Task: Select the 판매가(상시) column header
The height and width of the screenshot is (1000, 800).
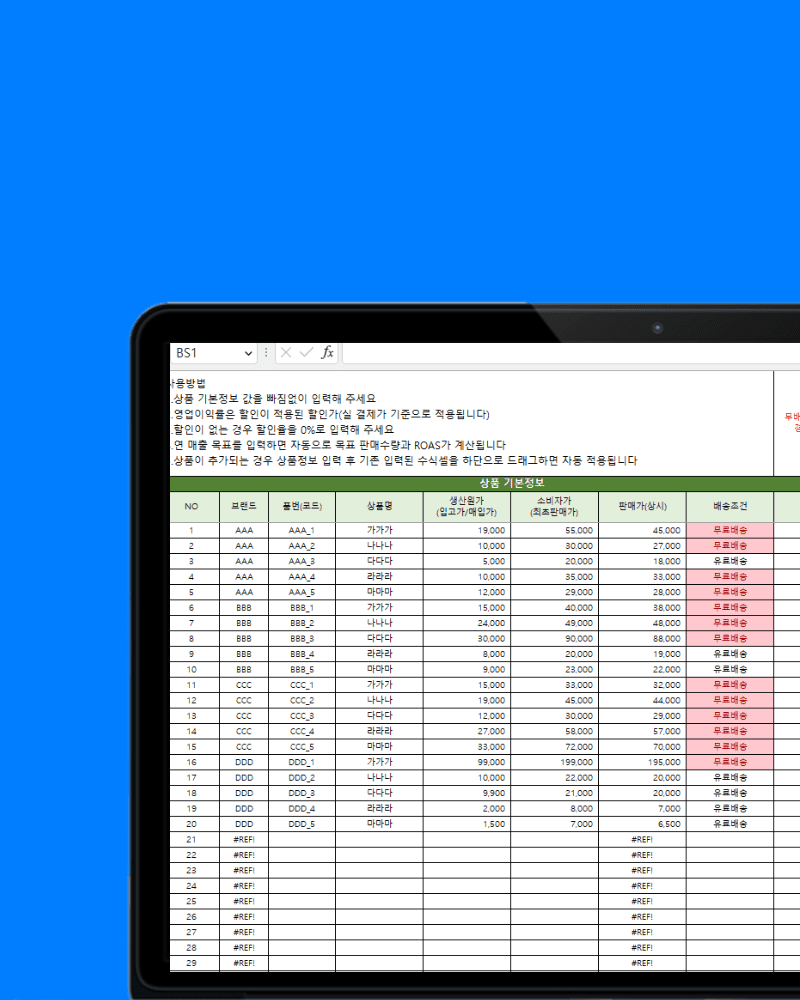Action: (642, 506)
